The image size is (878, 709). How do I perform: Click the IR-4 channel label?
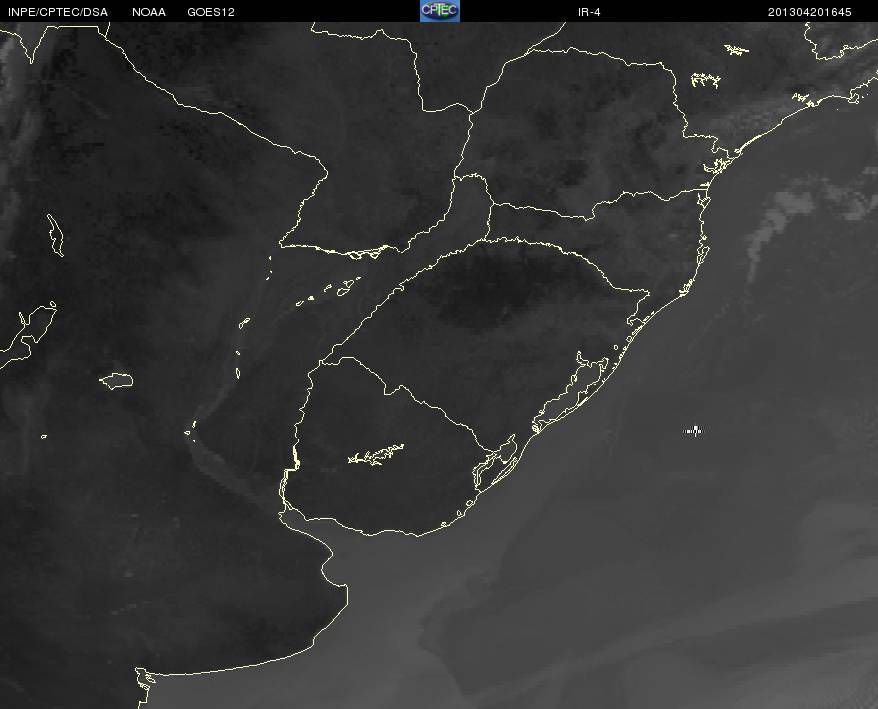click(x=589, y=12)
